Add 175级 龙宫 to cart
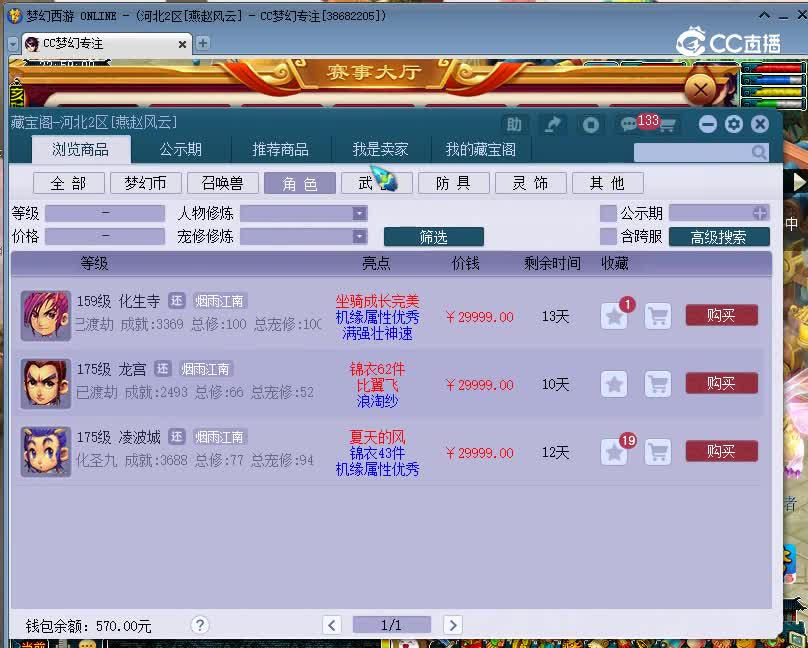Screen dimensions: 808x648 [x=658, y=384]
